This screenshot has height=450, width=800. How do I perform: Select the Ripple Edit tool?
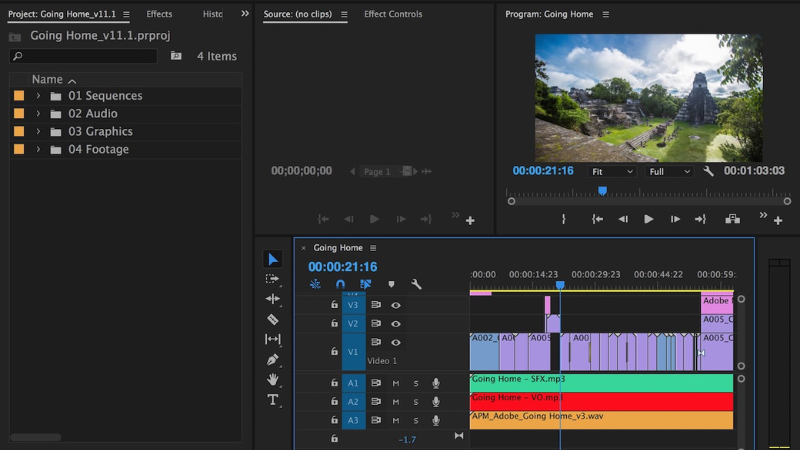[x=273, y=299]
